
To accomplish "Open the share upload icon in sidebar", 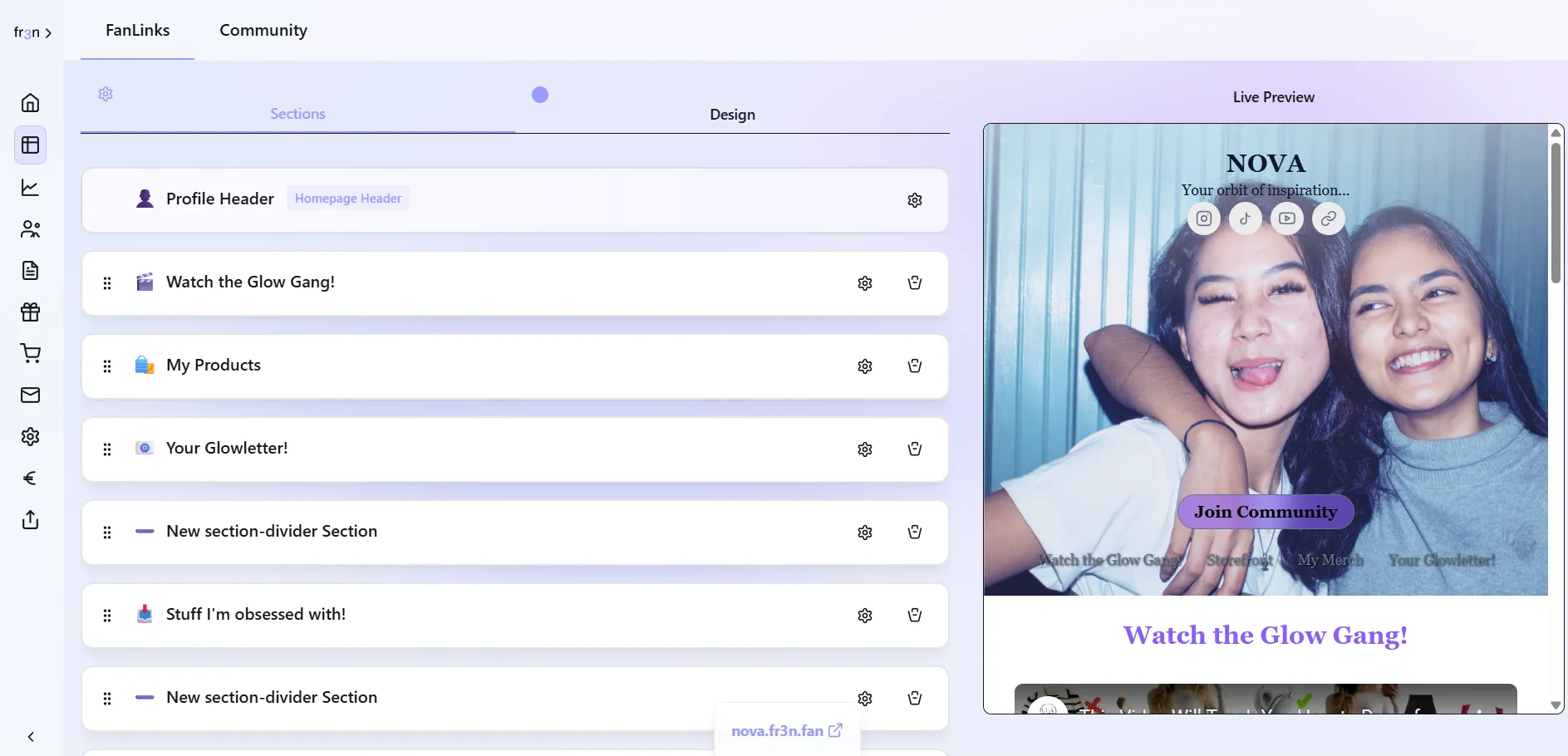I will click(x=30, y=519).
